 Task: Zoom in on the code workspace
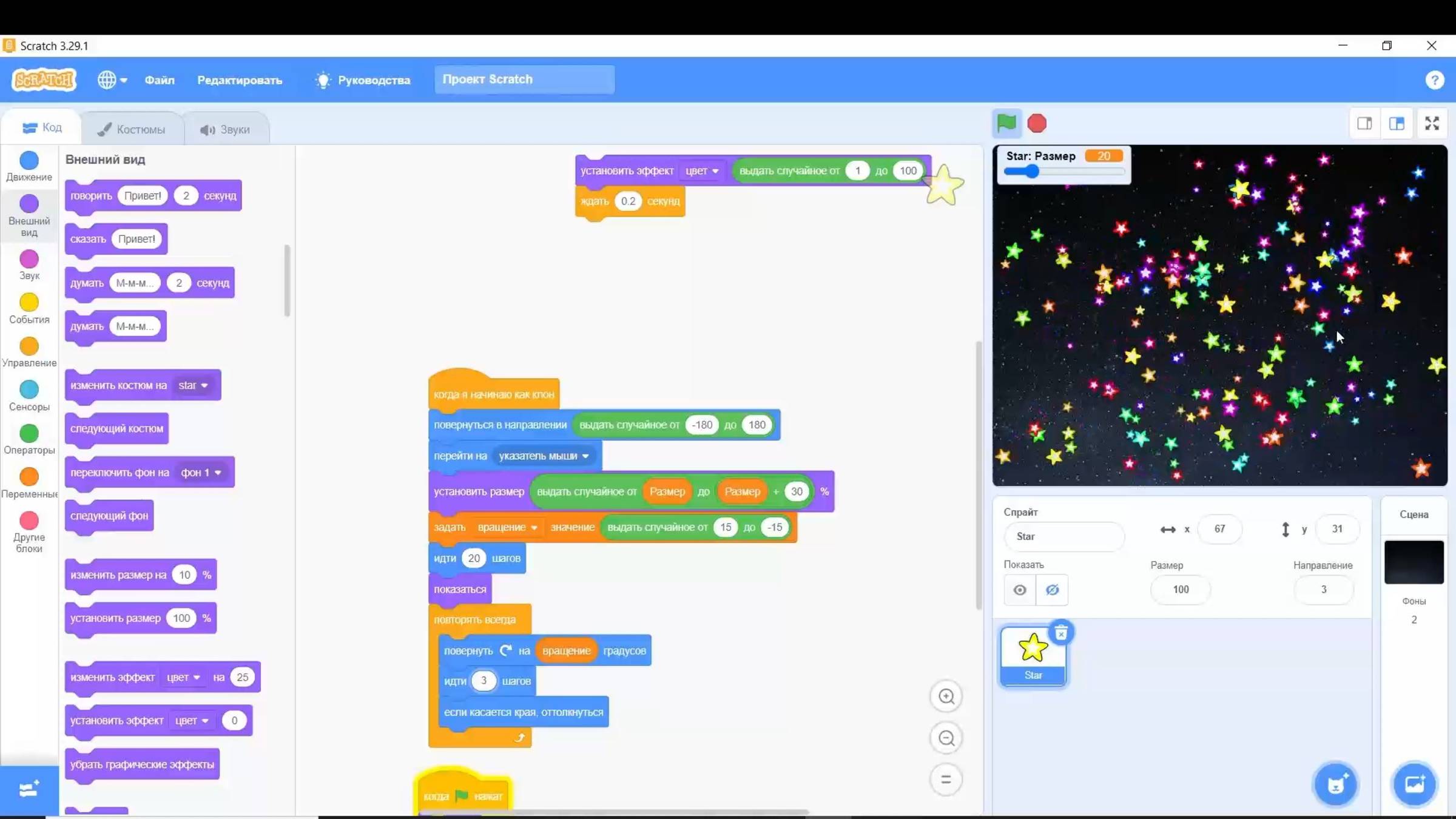coord(946,696)
